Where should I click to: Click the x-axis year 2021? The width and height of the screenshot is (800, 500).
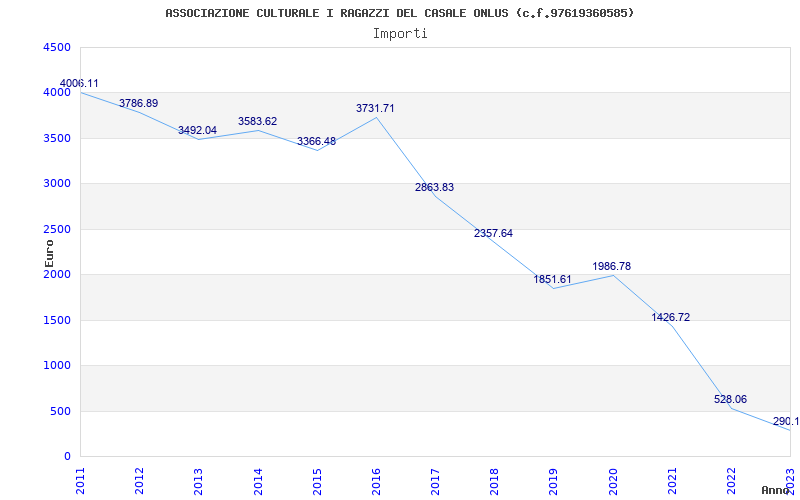[x=672, y=481]
